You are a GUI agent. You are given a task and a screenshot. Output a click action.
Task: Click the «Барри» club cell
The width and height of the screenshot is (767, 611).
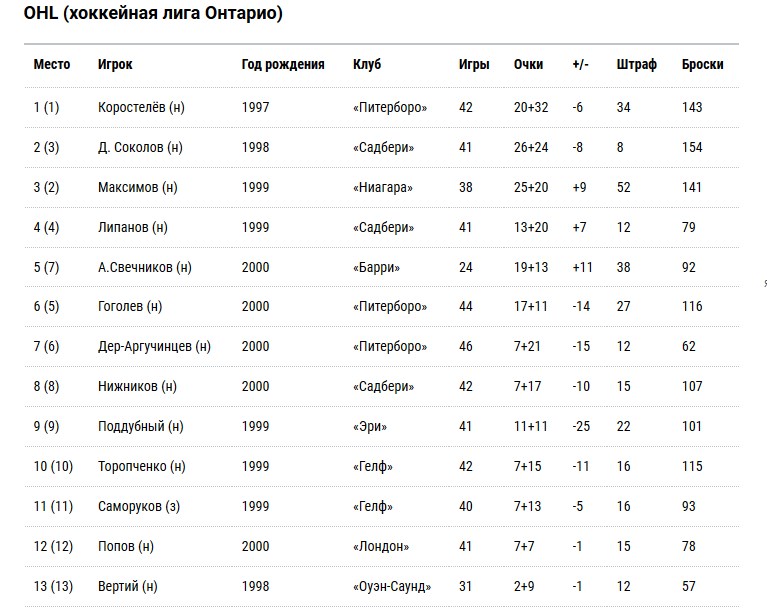[x=376, y=267]
